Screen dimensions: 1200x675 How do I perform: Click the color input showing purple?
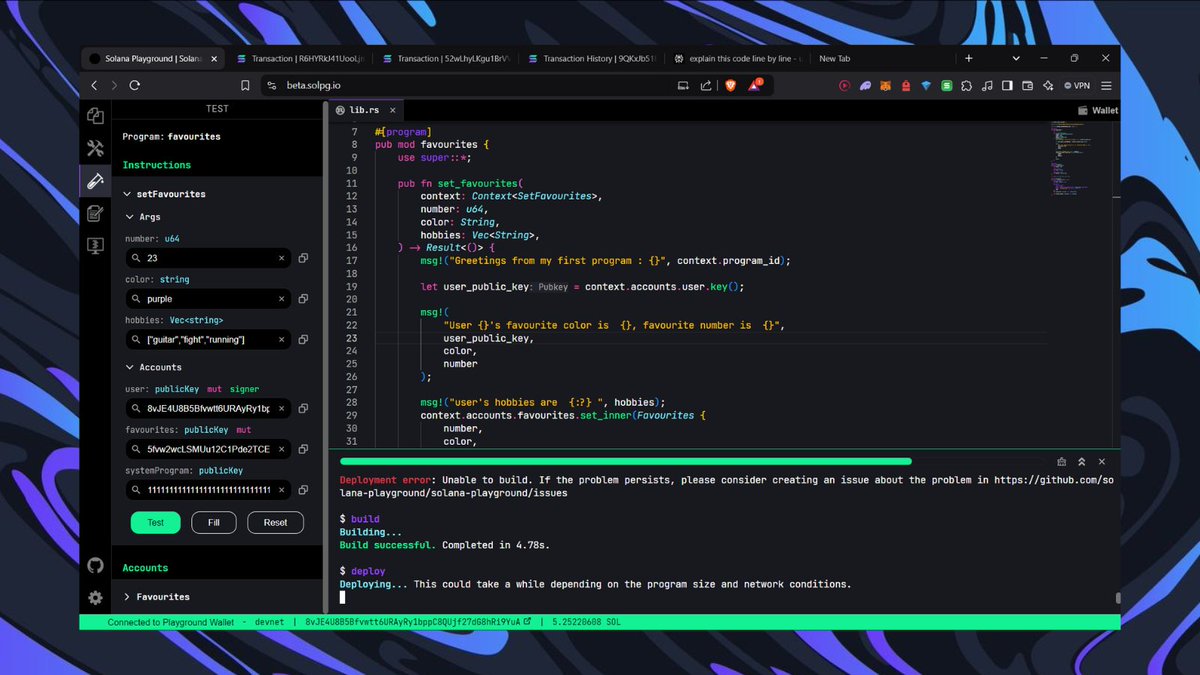pos(208,298)
